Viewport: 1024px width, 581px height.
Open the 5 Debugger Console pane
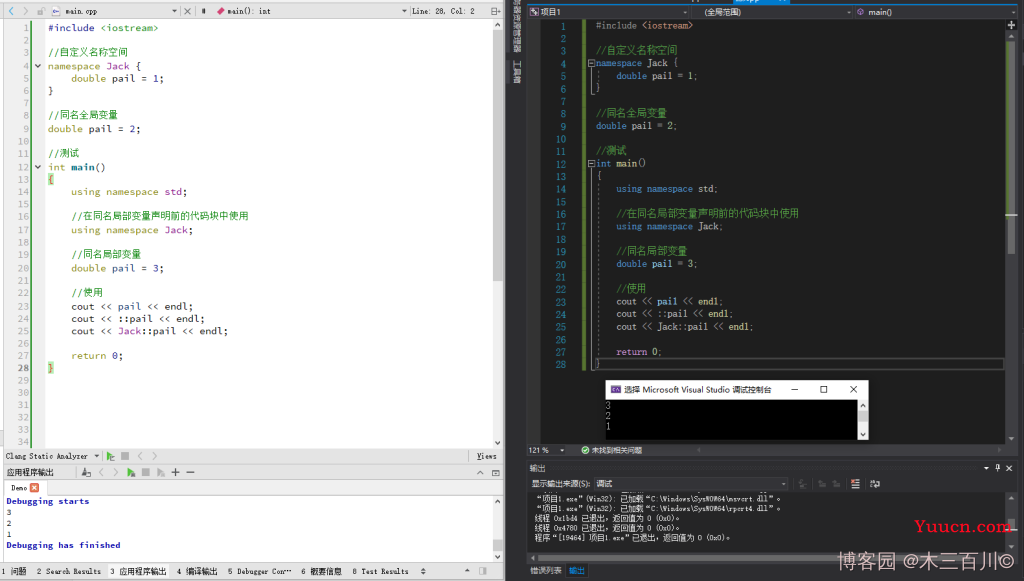click(259, 571)
